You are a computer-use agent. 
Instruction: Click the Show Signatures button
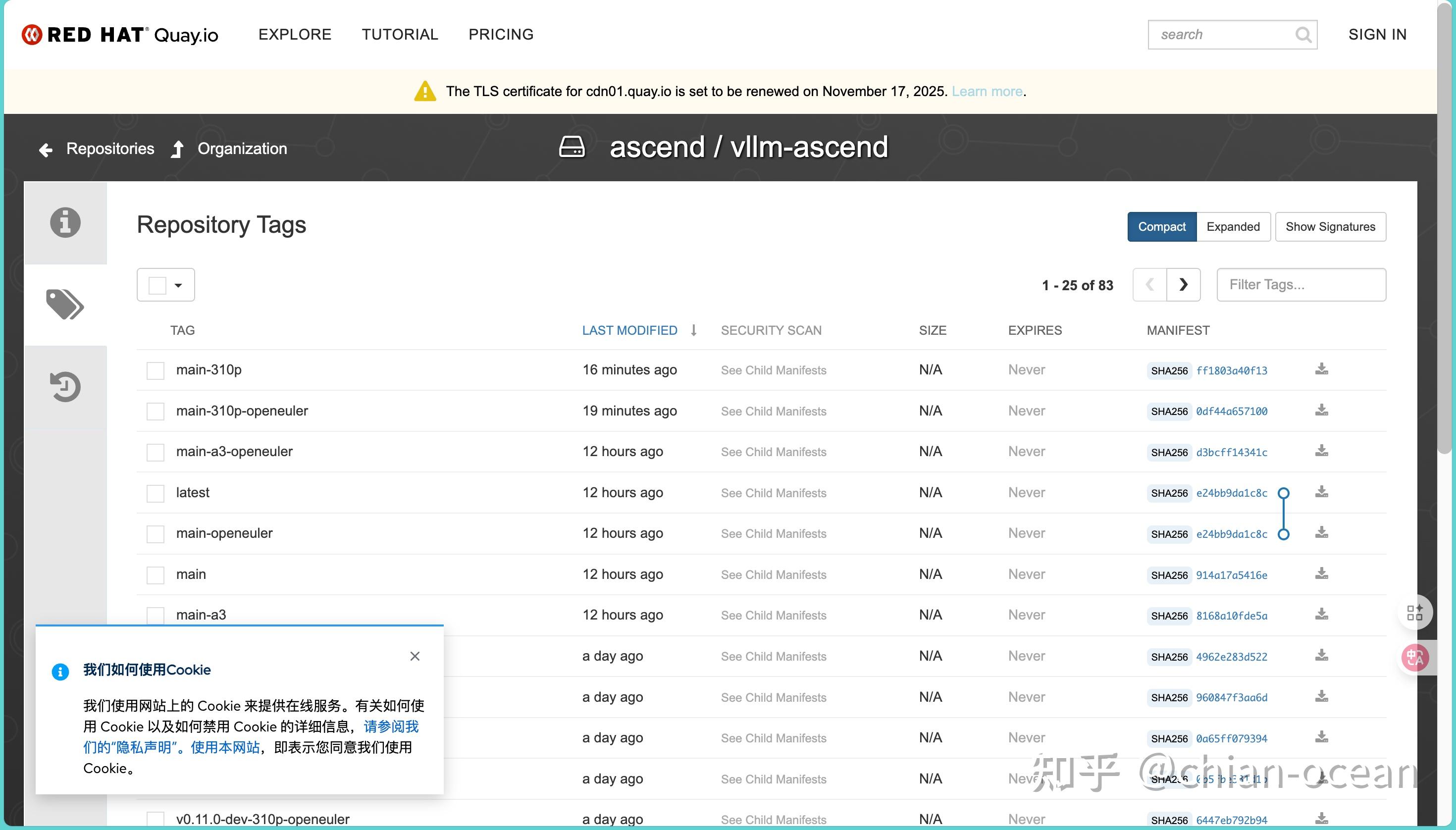(1330, 226)
